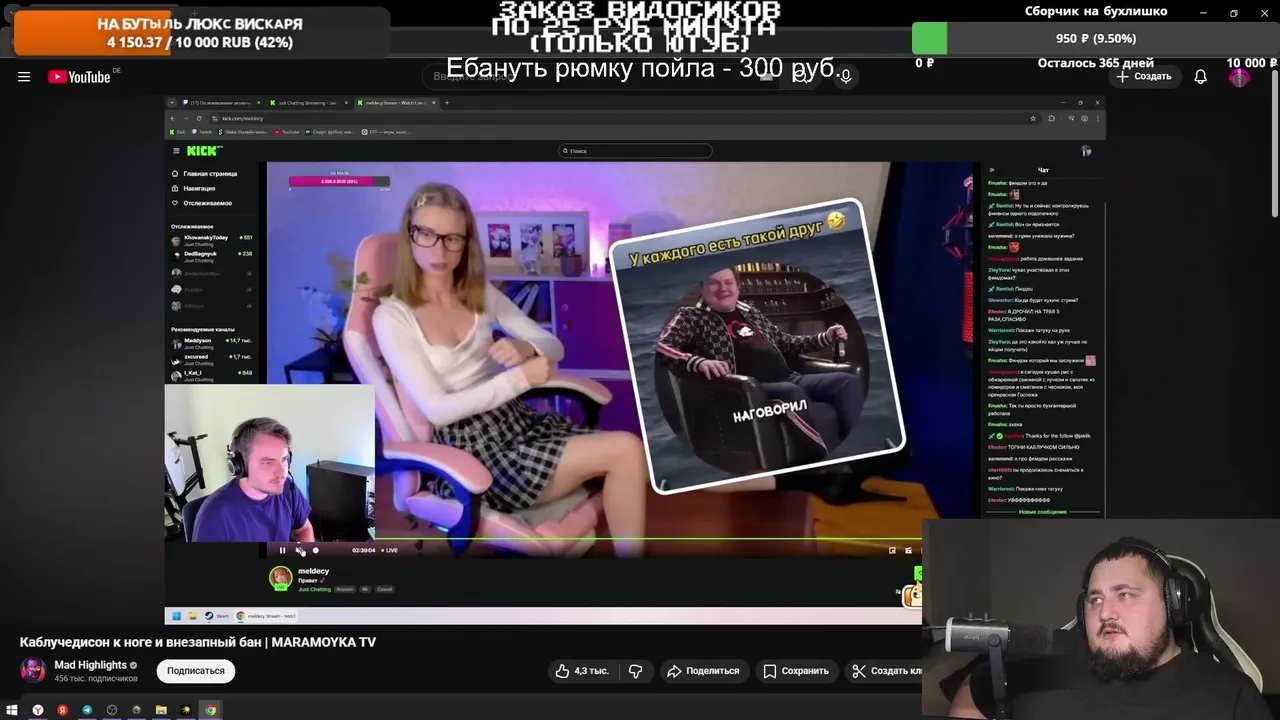Open File Explorer from the taskbar
The width and height of the screenshot is (1280, 720).
tap(161, 710)
